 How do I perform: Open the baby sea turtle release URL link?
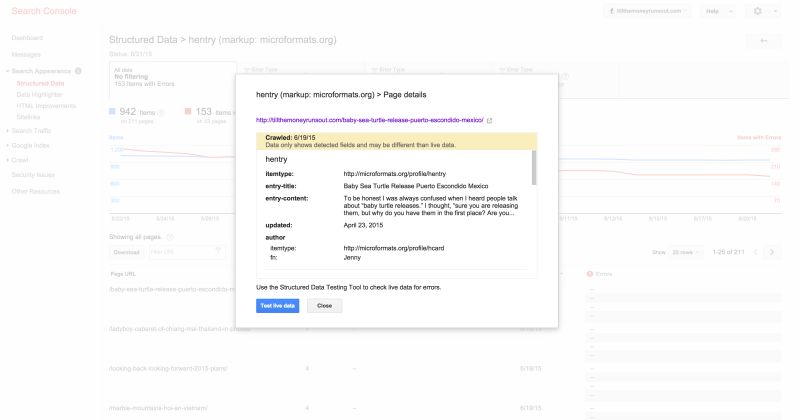coord(369,120)
